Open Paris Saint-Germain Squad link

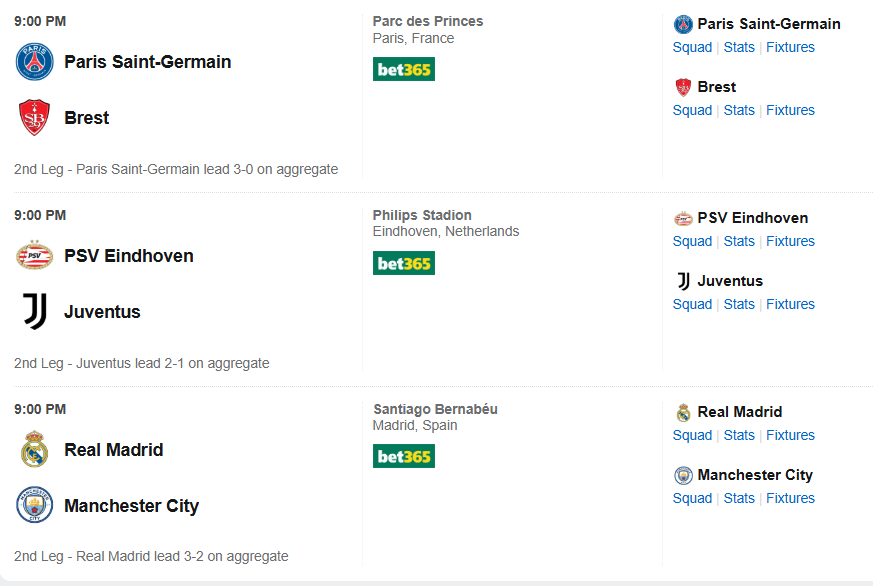point(692,47)
